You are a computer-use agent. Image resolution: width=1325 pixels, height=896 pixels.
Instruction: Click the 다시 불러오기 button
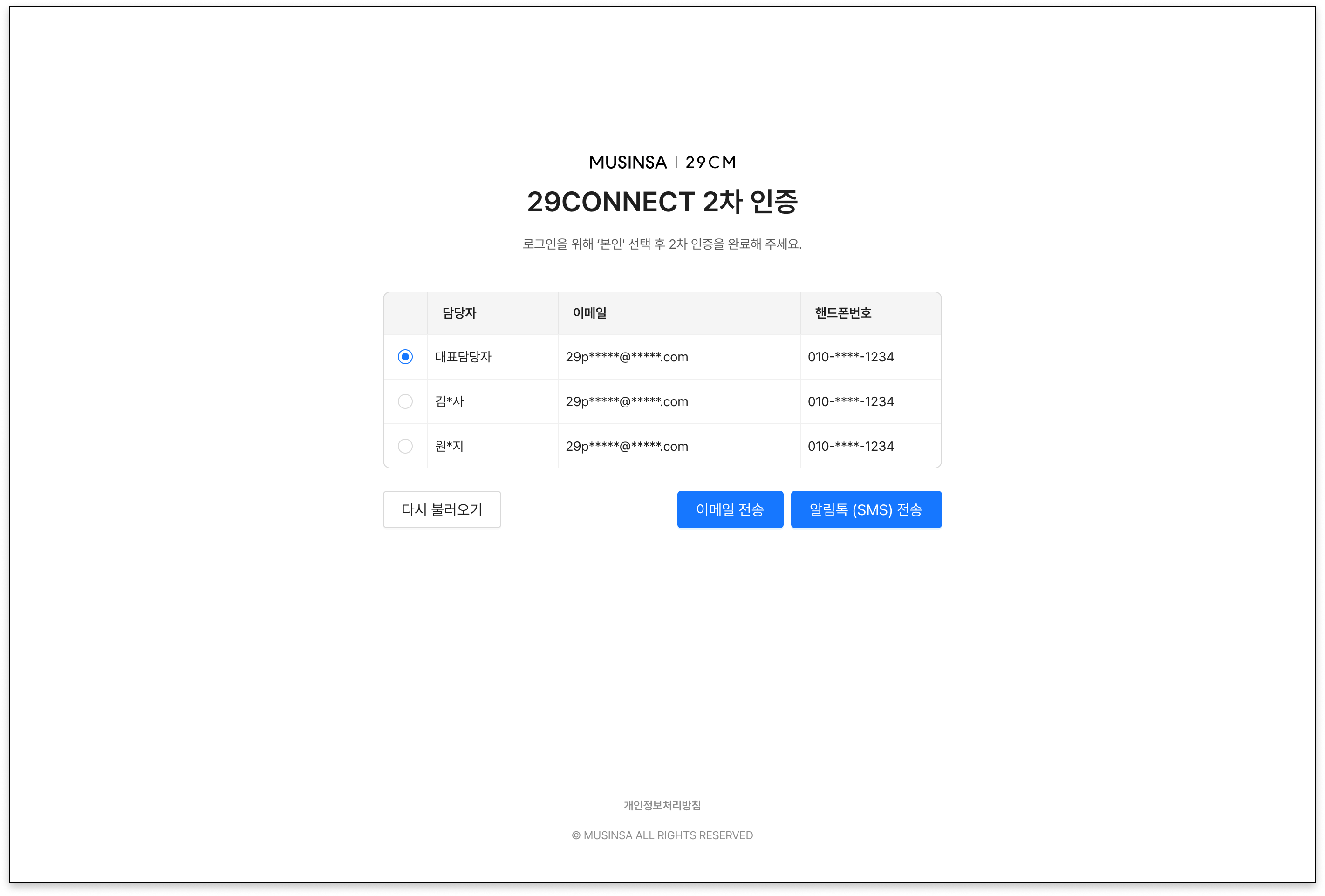(x=441, y=509)
